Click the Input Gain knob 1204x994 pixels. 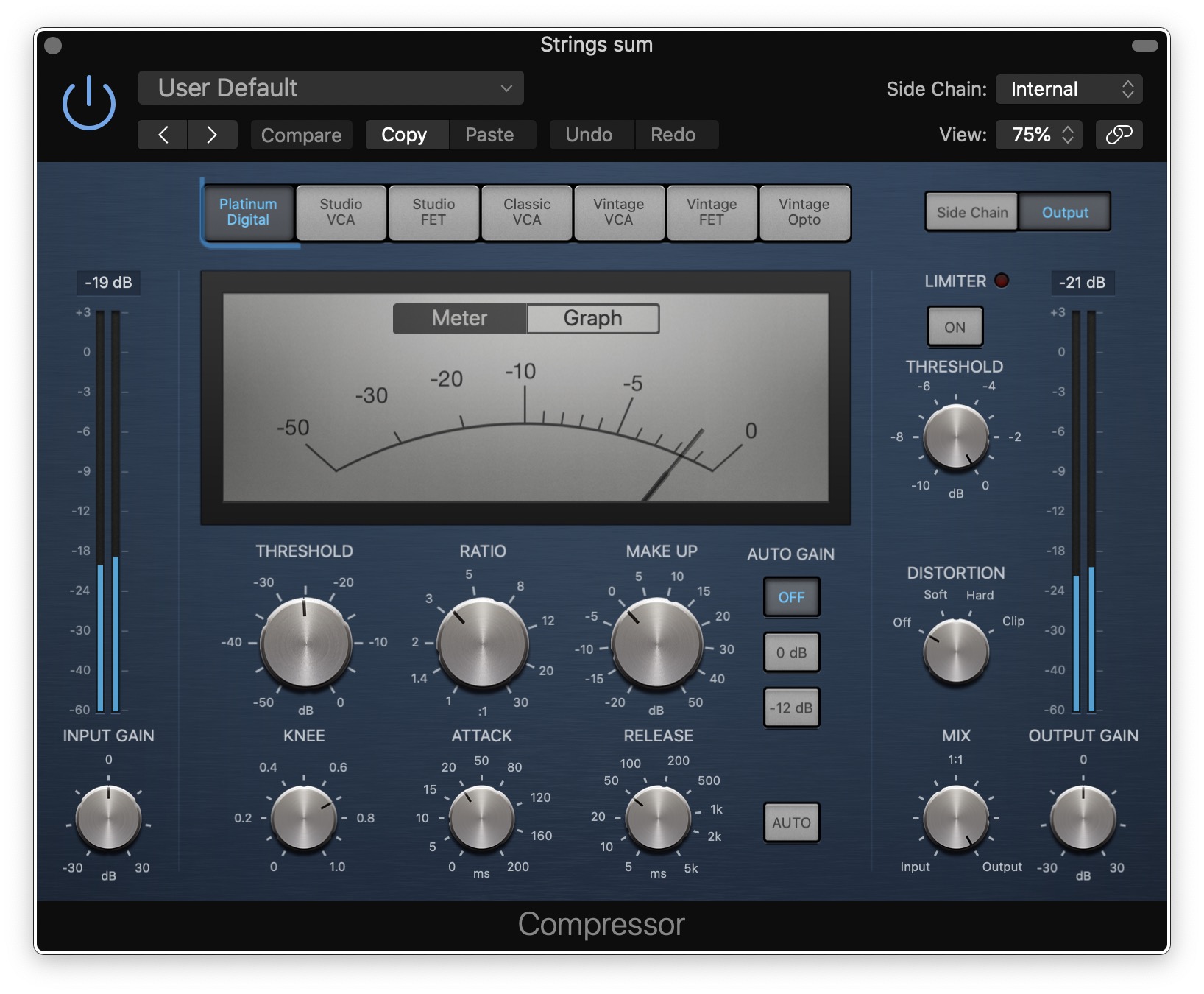pos(108,817)
